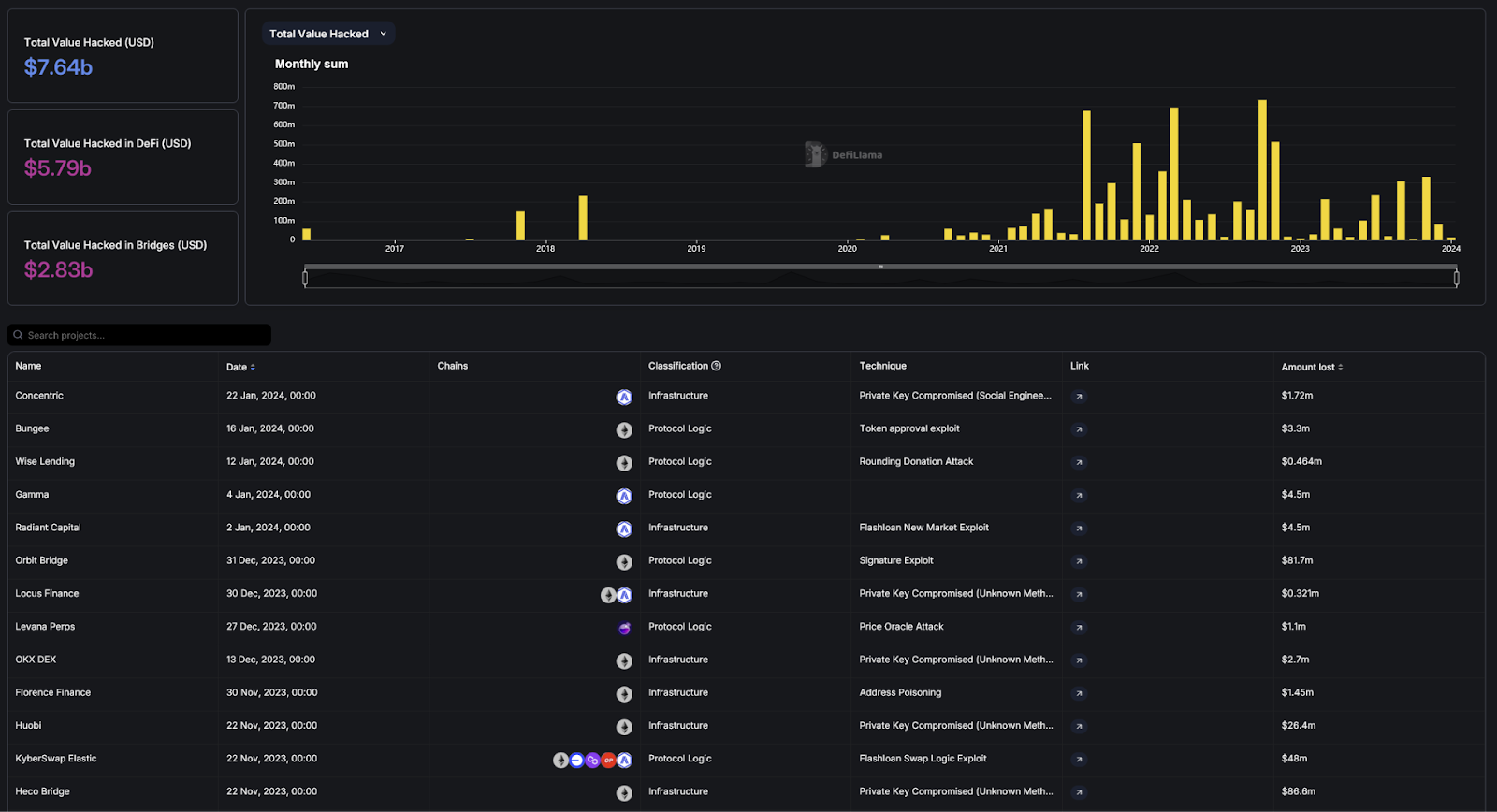The height and width of the screenshot is (812, 1497).
Task: Click the Locus Finance project name
Action: (x=47, y=593)
